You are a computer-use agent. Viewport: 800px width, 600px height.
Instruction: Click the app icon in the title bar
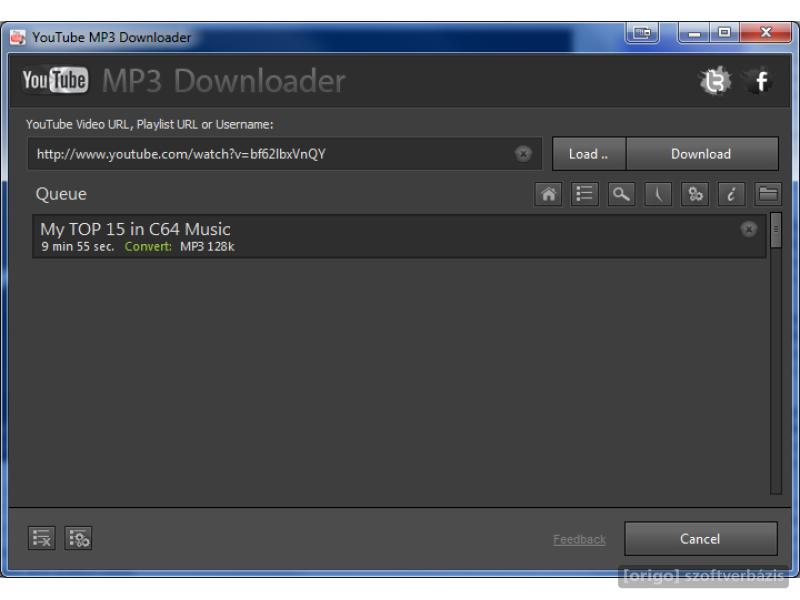point(17,37)
